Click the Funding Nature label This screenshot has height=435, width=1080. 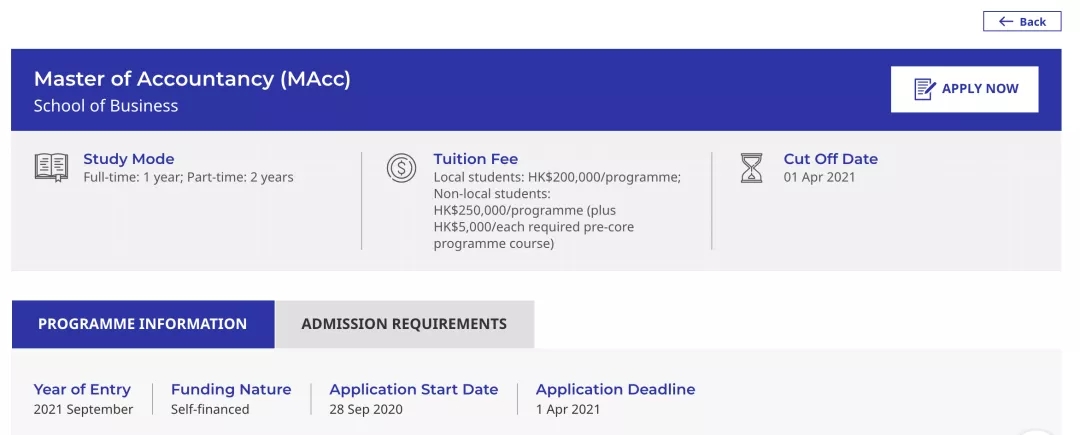(x=231, y=390)
